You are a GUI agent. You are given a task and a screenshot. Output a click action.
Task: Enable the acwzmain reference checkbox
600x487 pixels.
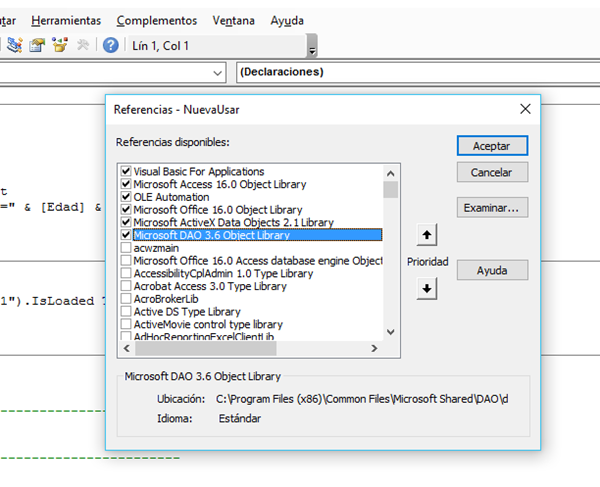coord(125,248)
